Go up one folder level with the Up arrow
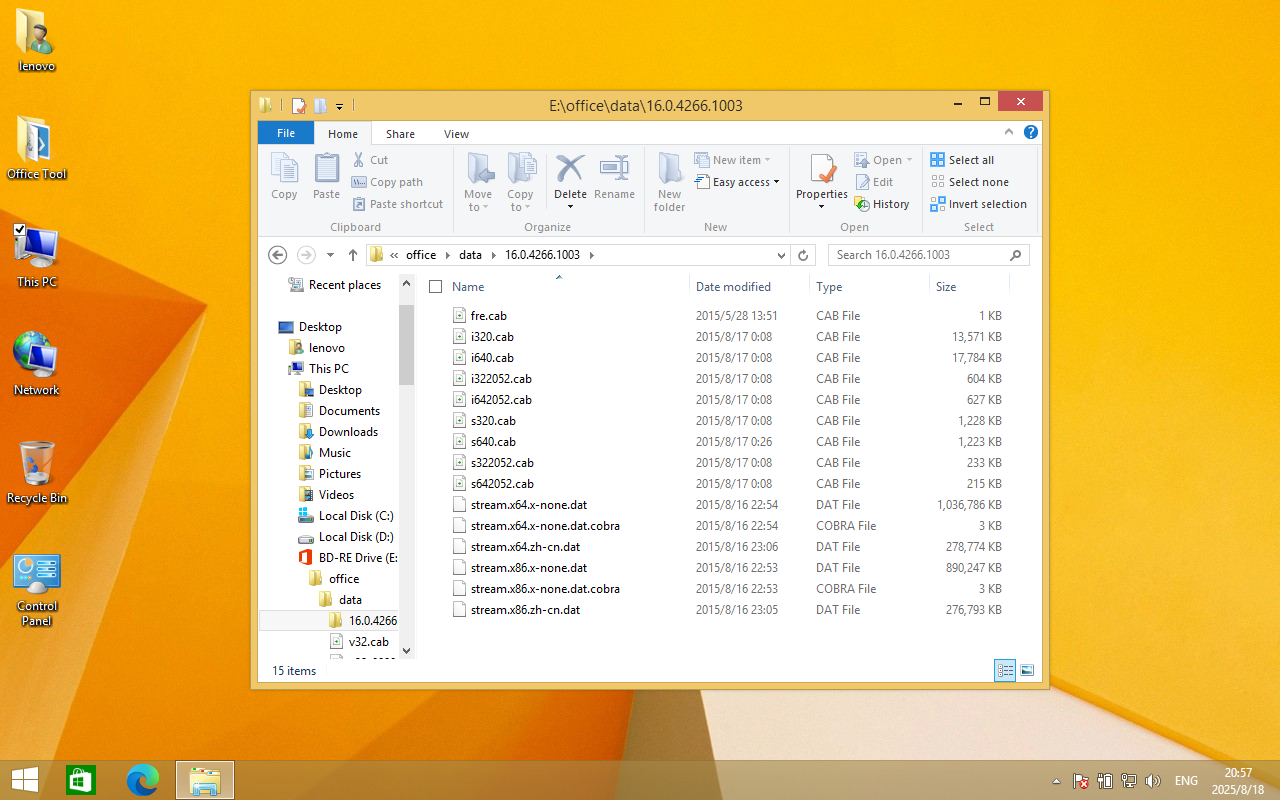1280x800 pixels. coord(352,255)
